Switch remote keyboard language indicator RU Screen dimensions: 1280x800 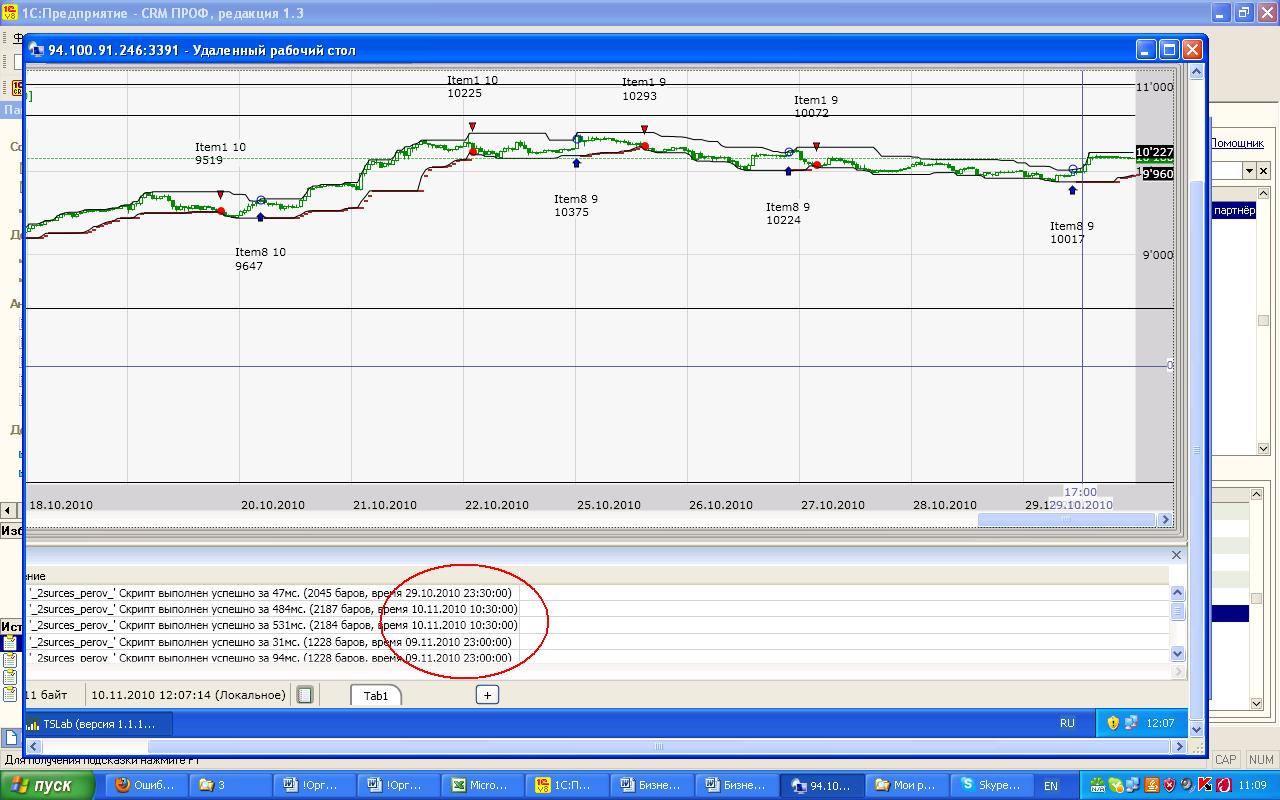pos(1067,723)
